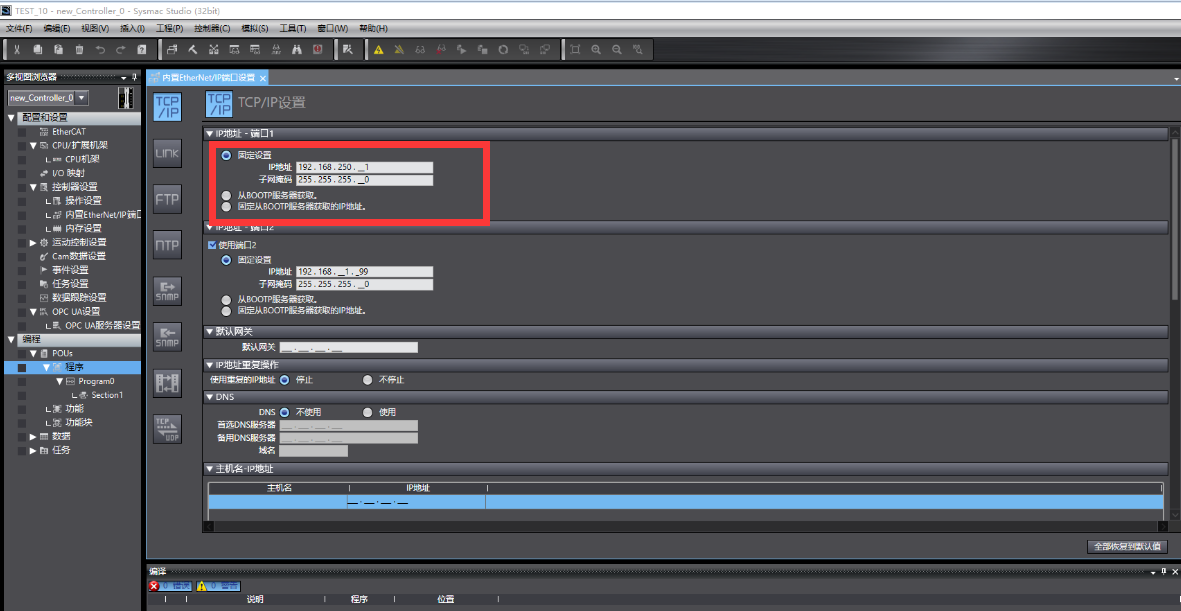The width and height of the screenshot is (1181, 611).
Task: Click the binoculars search toolbar icon
Action: click(297, 50)
